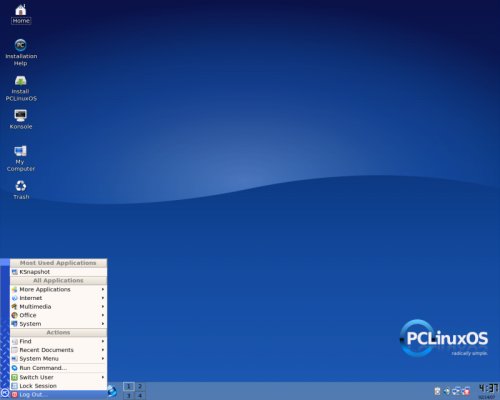Image resolution: width=500 pixels, height=400 pixels.
Task: Open the Office menu entry
Action: point(58,315)
